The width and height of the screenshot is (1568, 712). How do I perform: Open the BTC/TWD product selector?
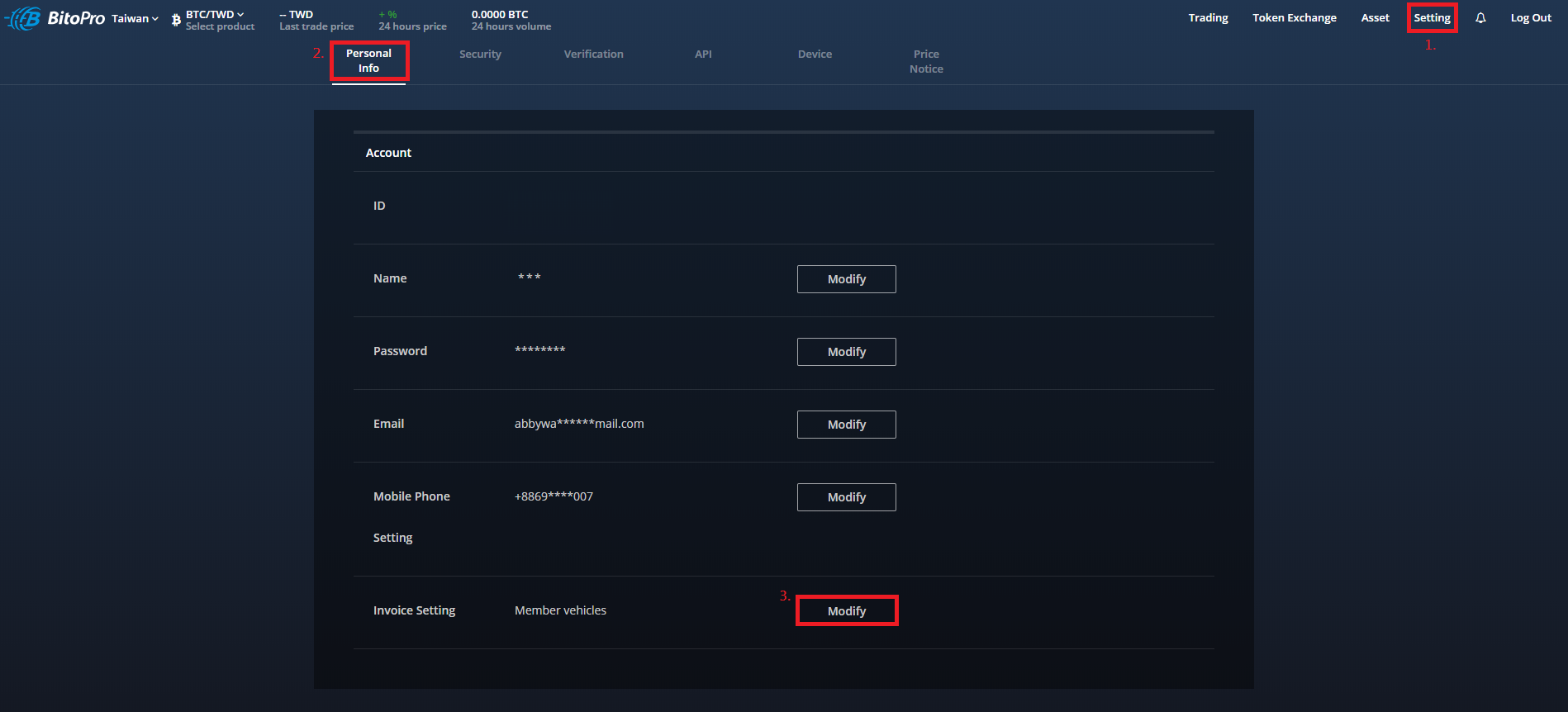tap(215, 15)
